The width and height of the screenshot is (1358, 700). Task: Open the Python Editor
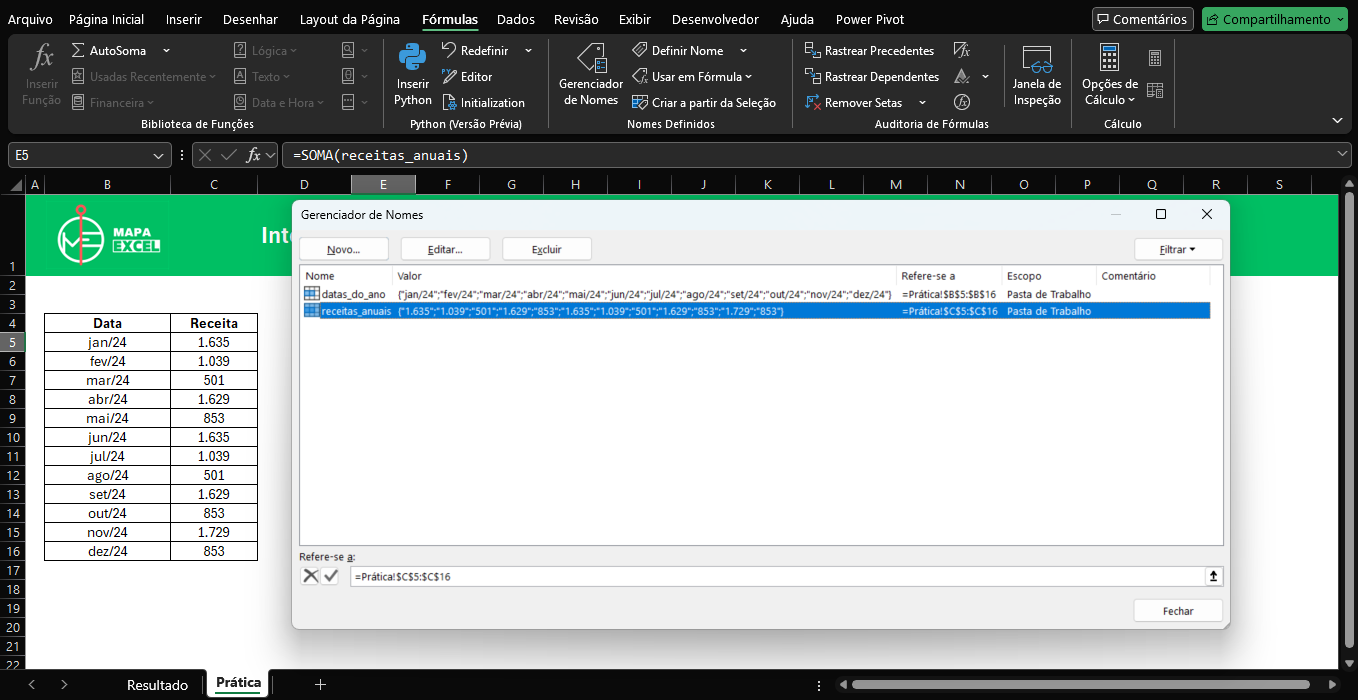467,76
